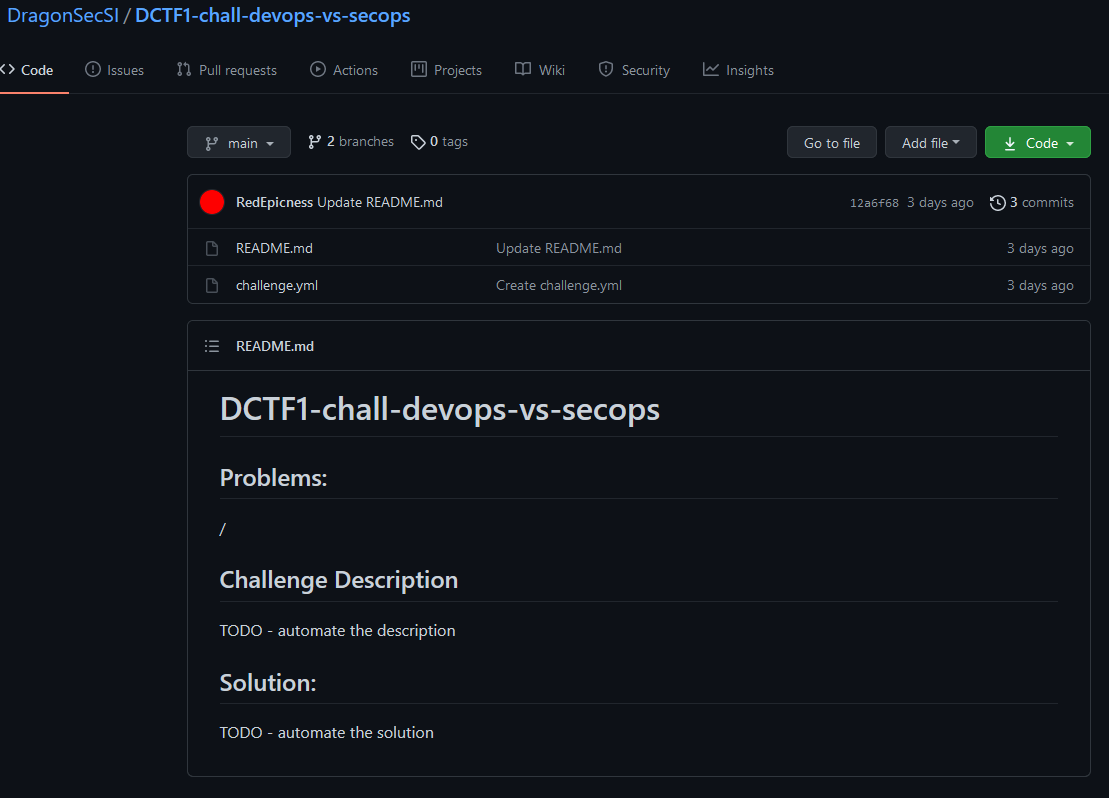Click the Go to file button
This screenshot has height=798, width=1109.
click(x=832, y=142)
